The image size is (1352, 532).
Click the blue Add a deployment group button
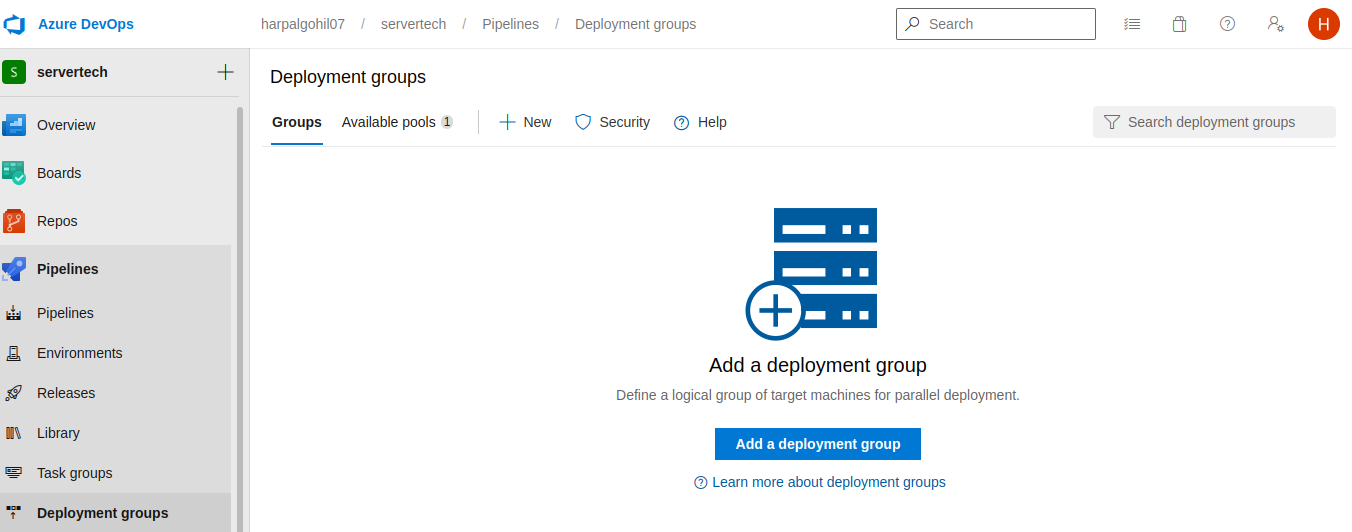tap(818, 444)
